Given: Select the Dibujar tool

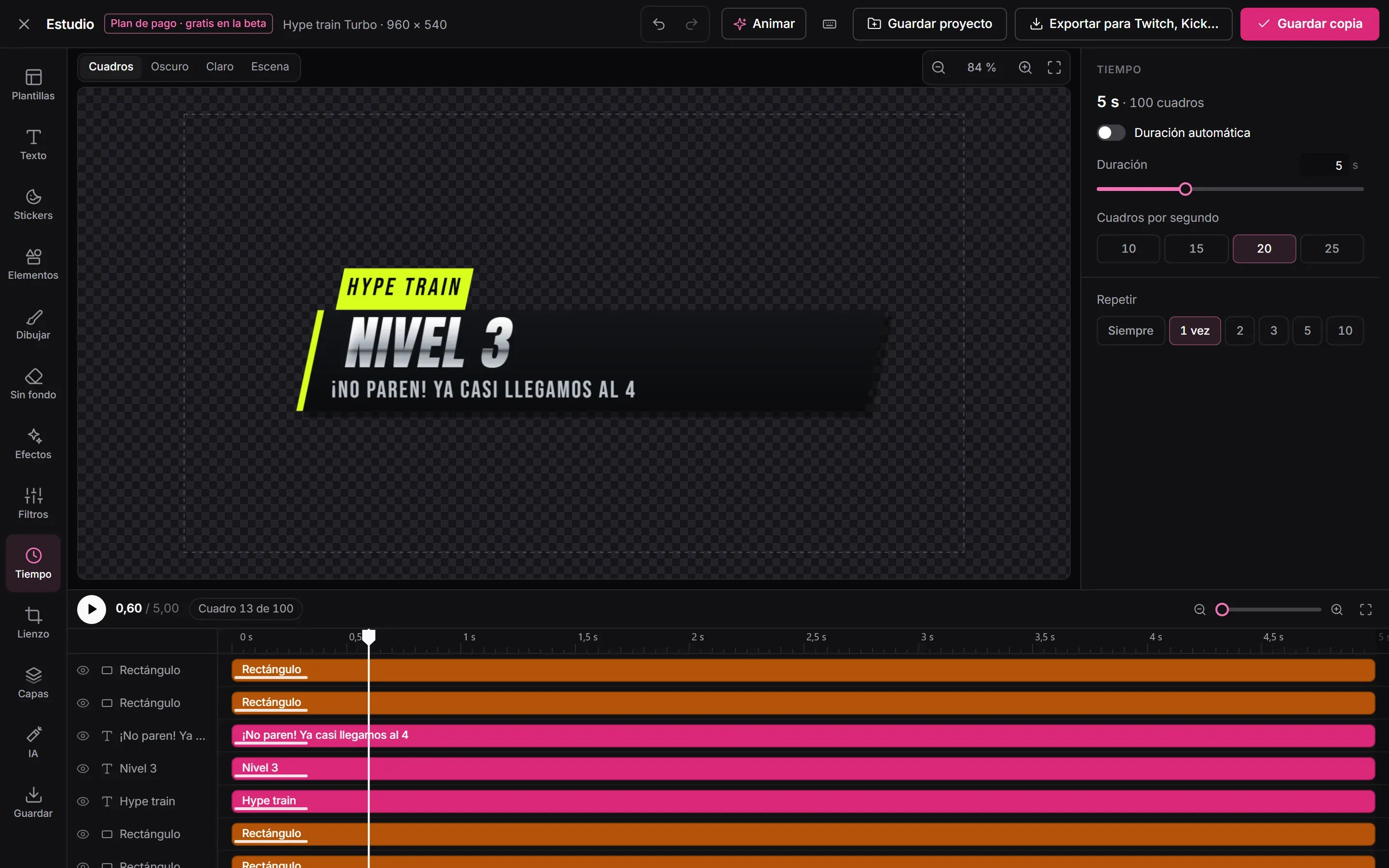Looking at the screenshot, I should [x=33, y=324].
